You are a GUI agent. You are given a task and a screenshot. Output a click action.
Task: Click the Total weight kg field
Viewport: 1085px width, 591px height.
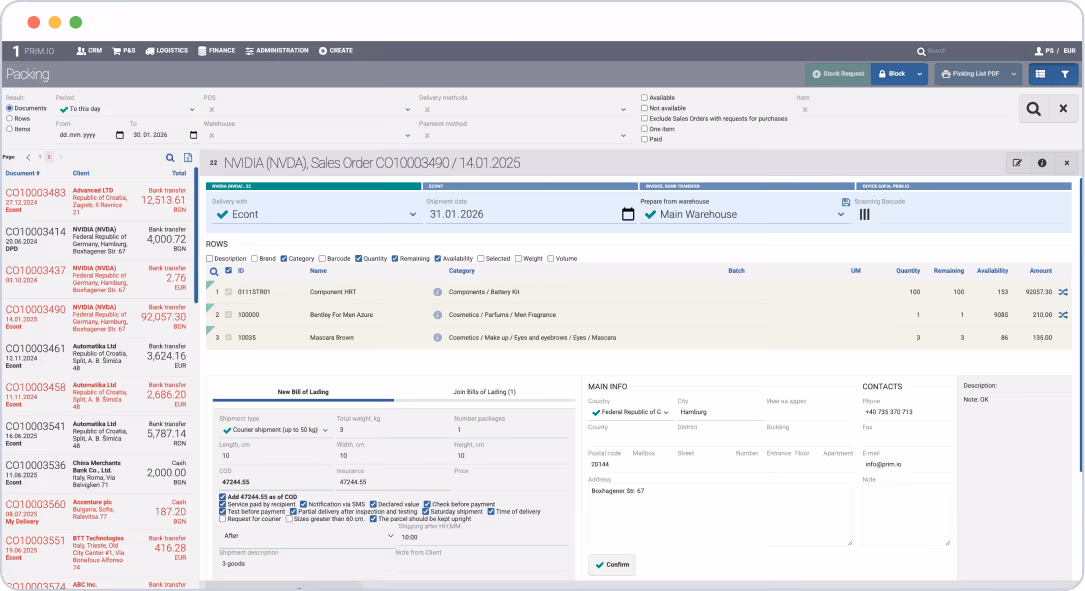(x=392, y=430)
